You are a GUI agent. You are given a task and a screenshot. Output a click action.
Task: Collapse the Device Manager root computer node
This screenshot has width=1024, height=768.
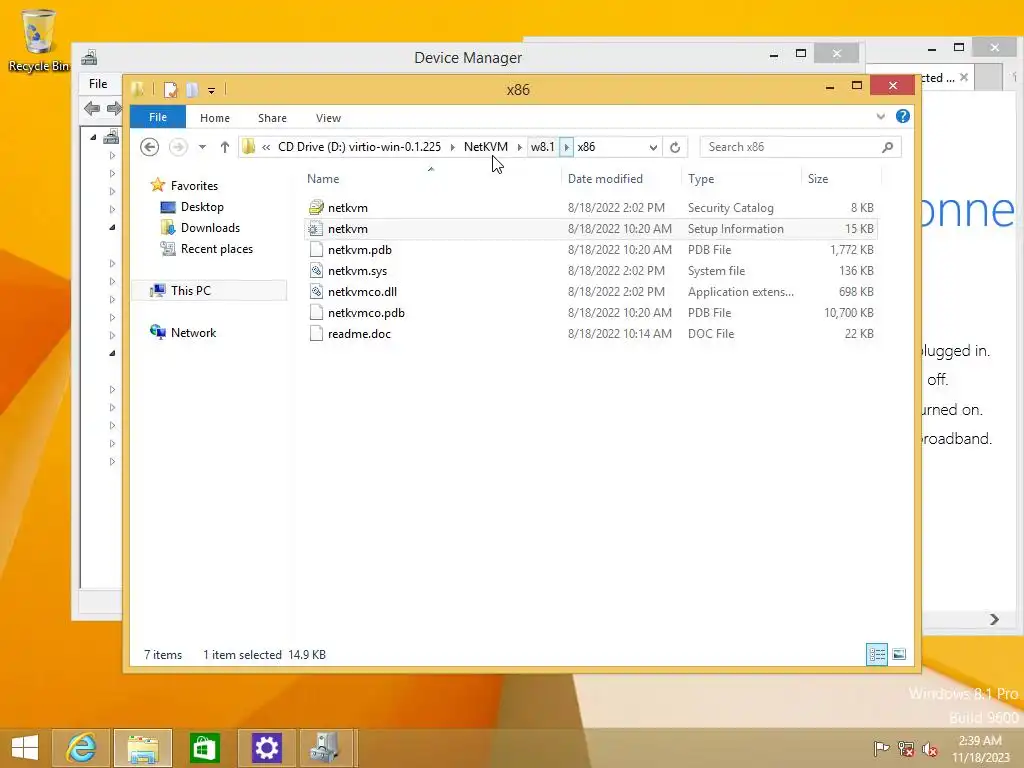(93, 137)
